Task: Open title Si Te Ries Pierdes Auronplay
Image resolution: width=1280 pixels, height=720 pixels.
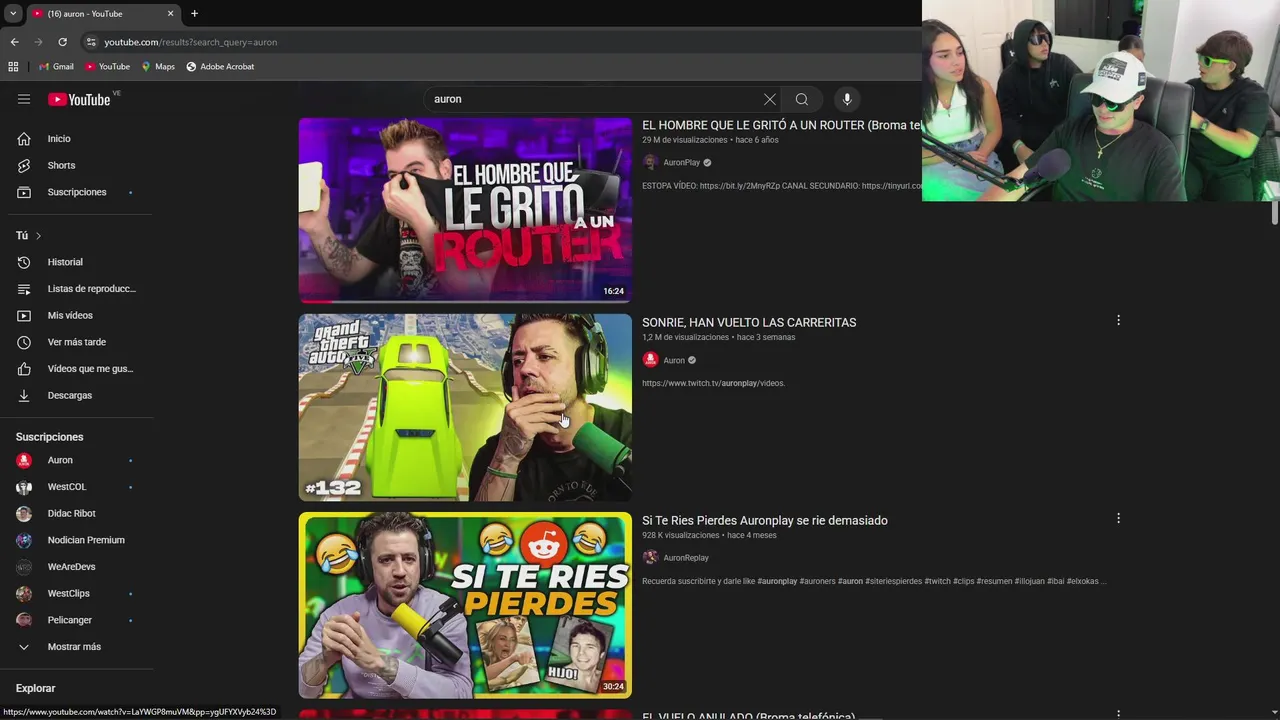Action: point(765,520)
